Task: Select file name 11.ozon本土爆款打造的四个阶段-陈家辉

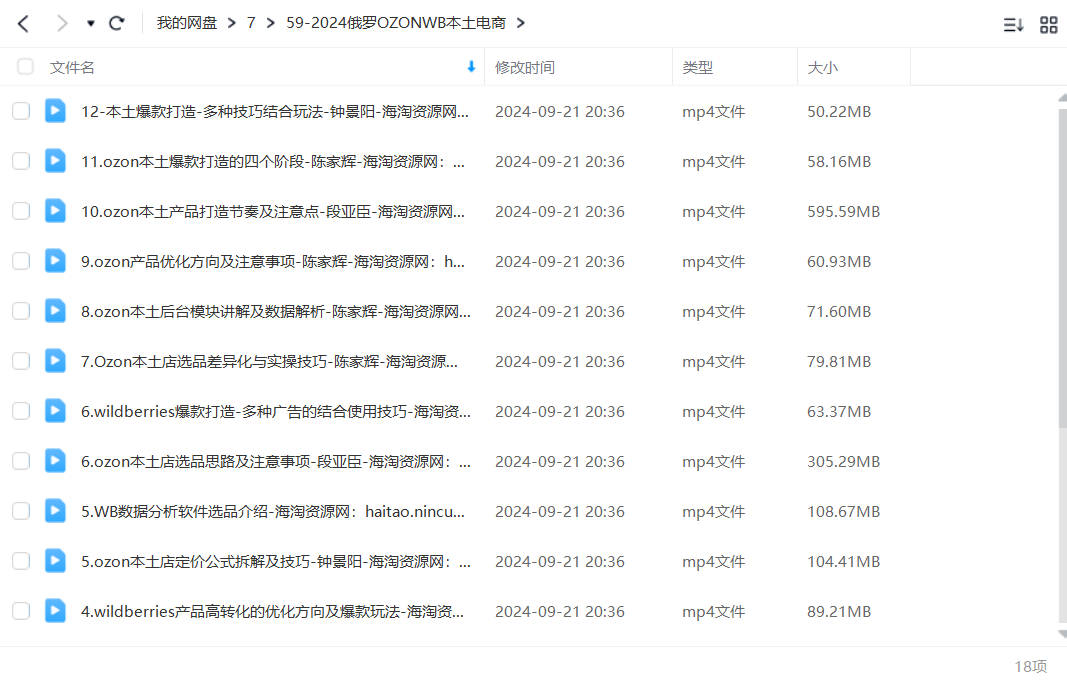Action: tap(273, 161)
